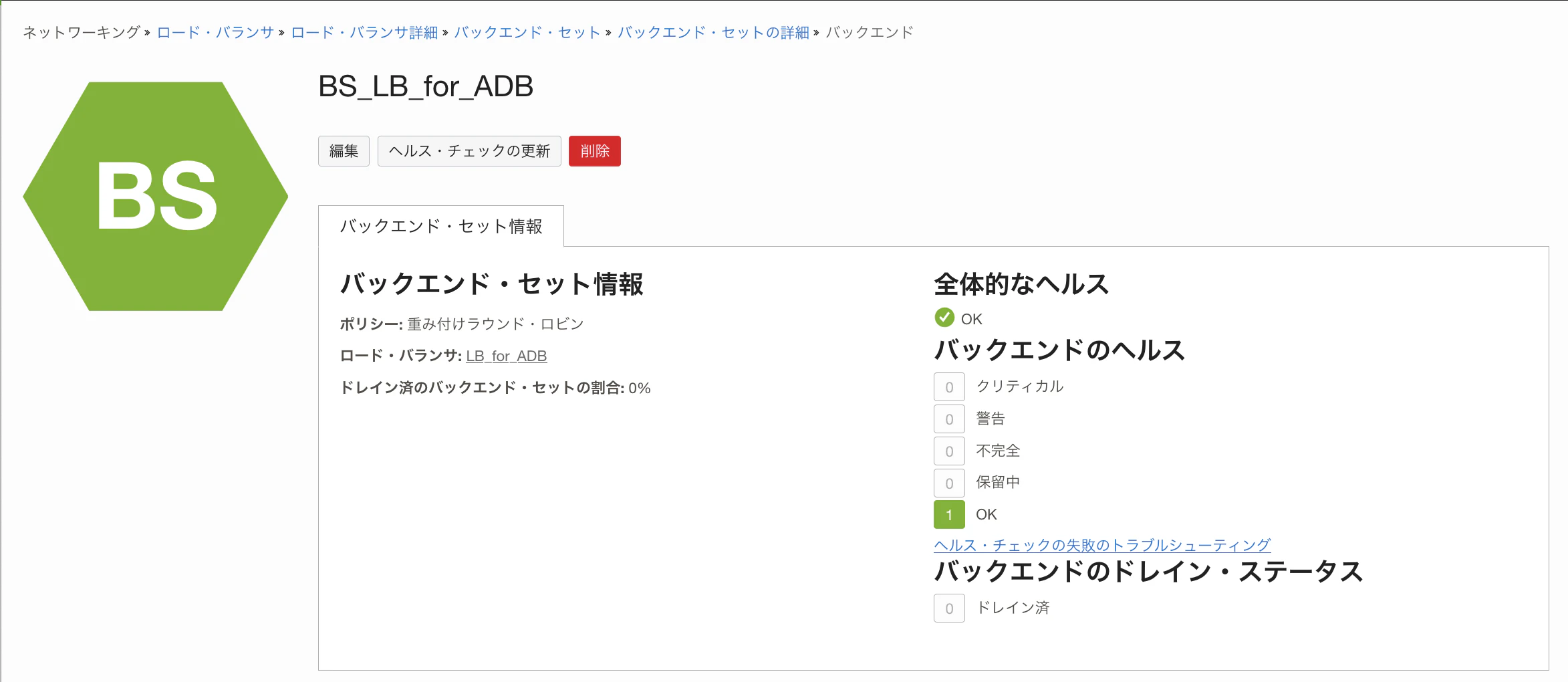Click the 警告 count box

click(x=949, y=419)
